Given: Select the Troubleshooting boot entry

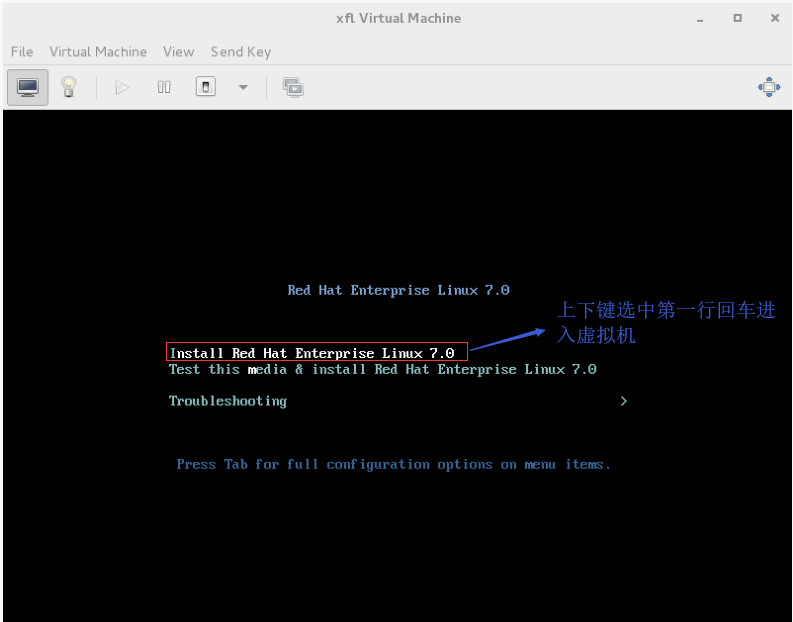Looking at the screenshot, I should (228, 401).
